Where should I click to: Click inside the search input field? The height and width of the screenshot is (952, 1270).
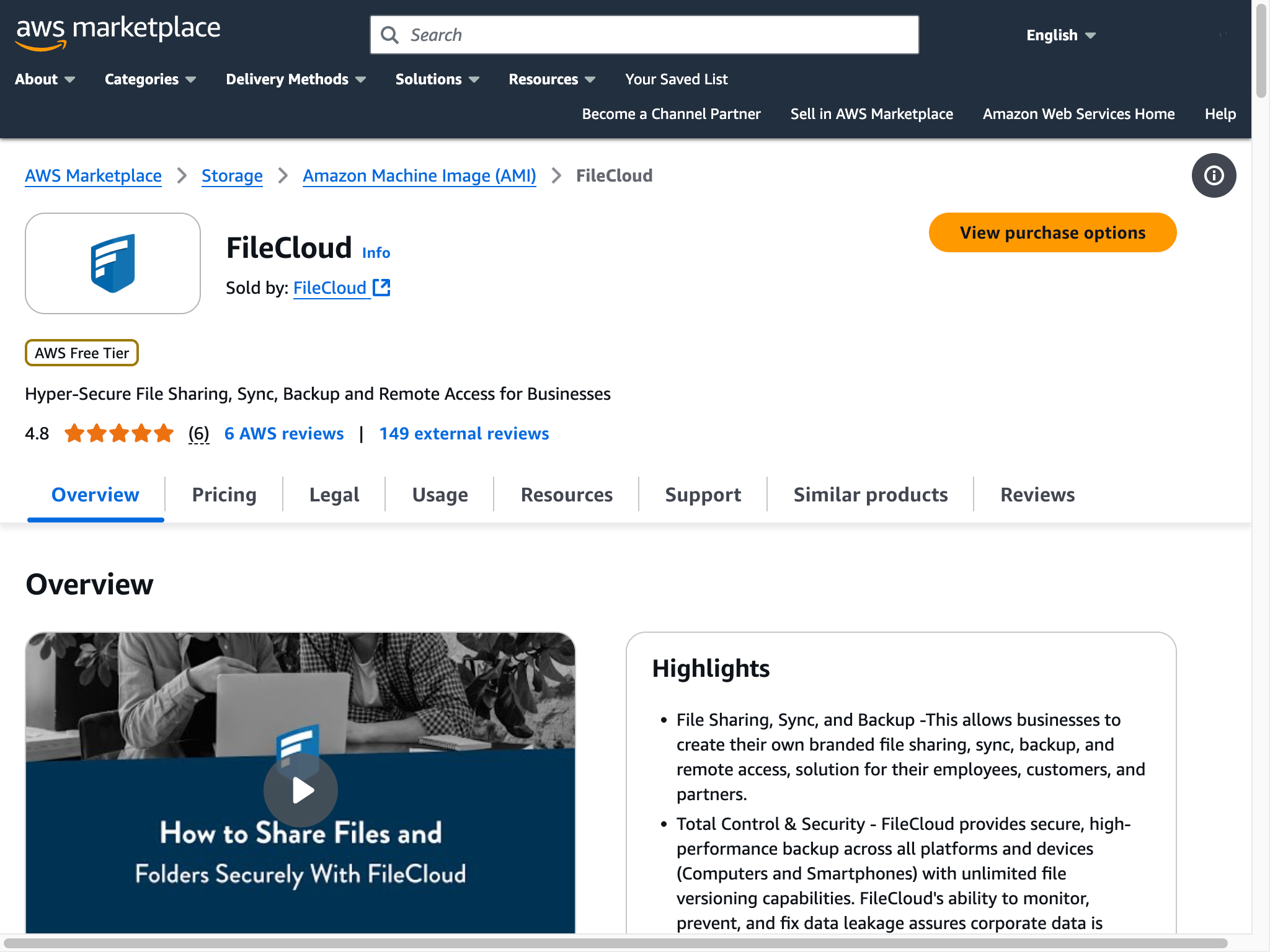point(620,35)
